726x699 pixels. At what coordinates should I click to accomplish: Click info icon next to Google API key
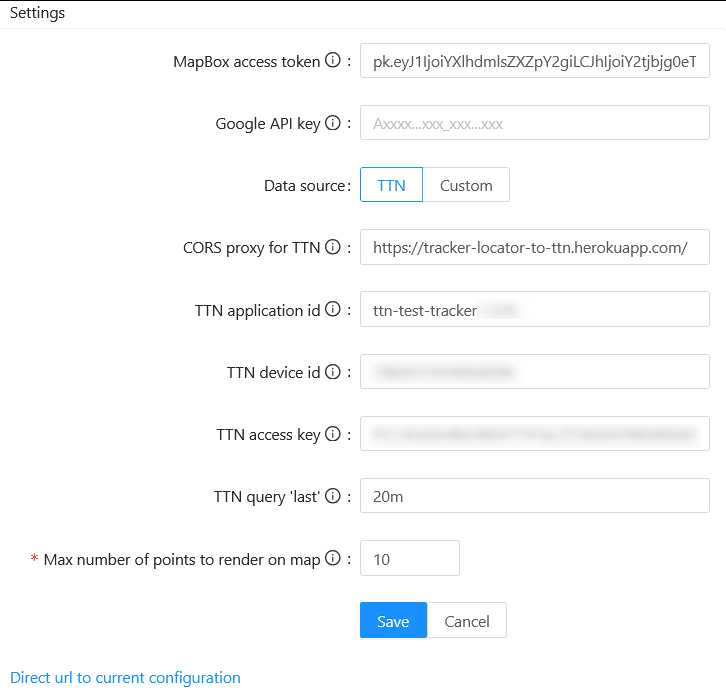[332, 124]
